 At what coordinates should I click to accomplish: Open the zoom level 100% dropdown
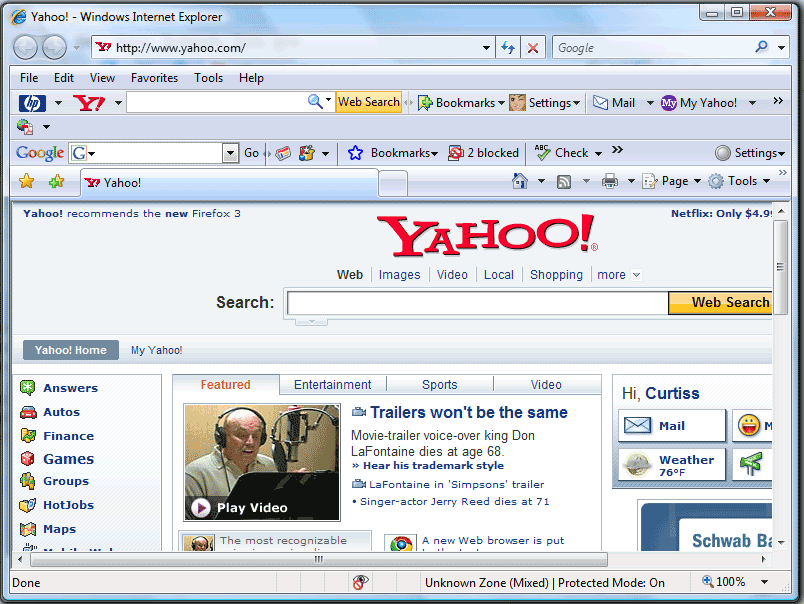tap(765, 582)
